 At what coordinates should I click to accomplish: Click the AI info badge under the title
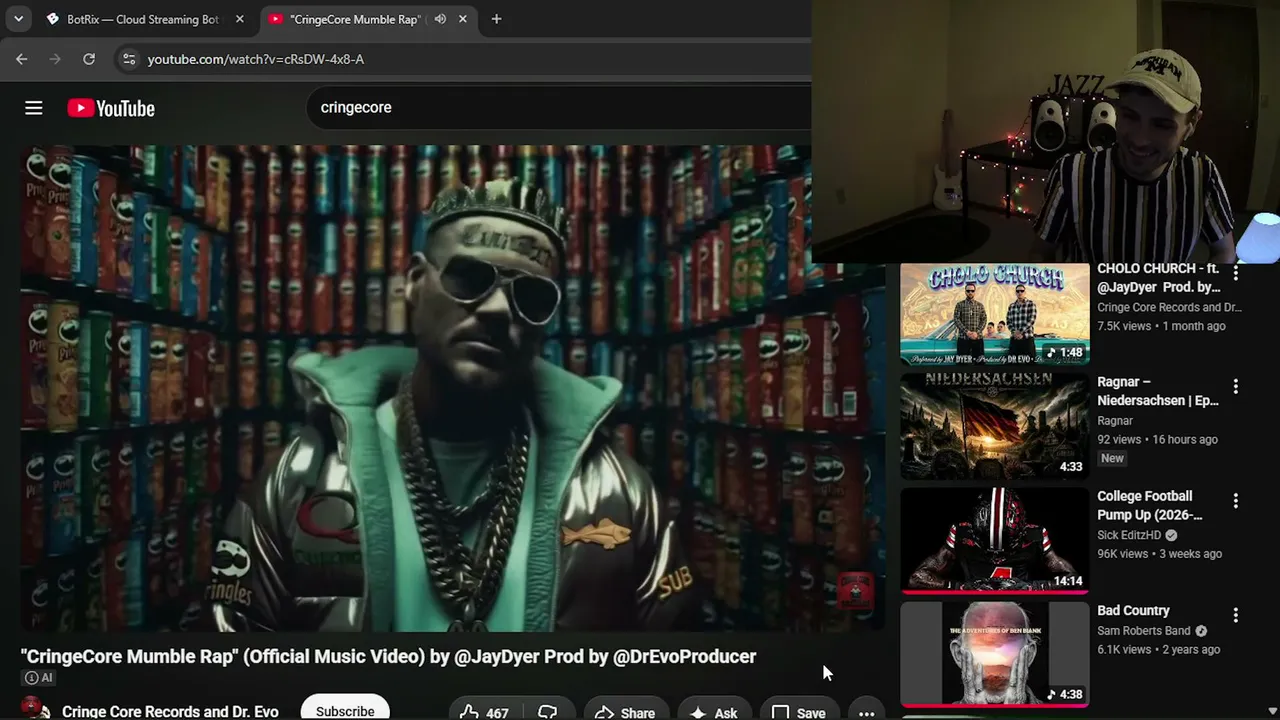[x=39, y=678]
